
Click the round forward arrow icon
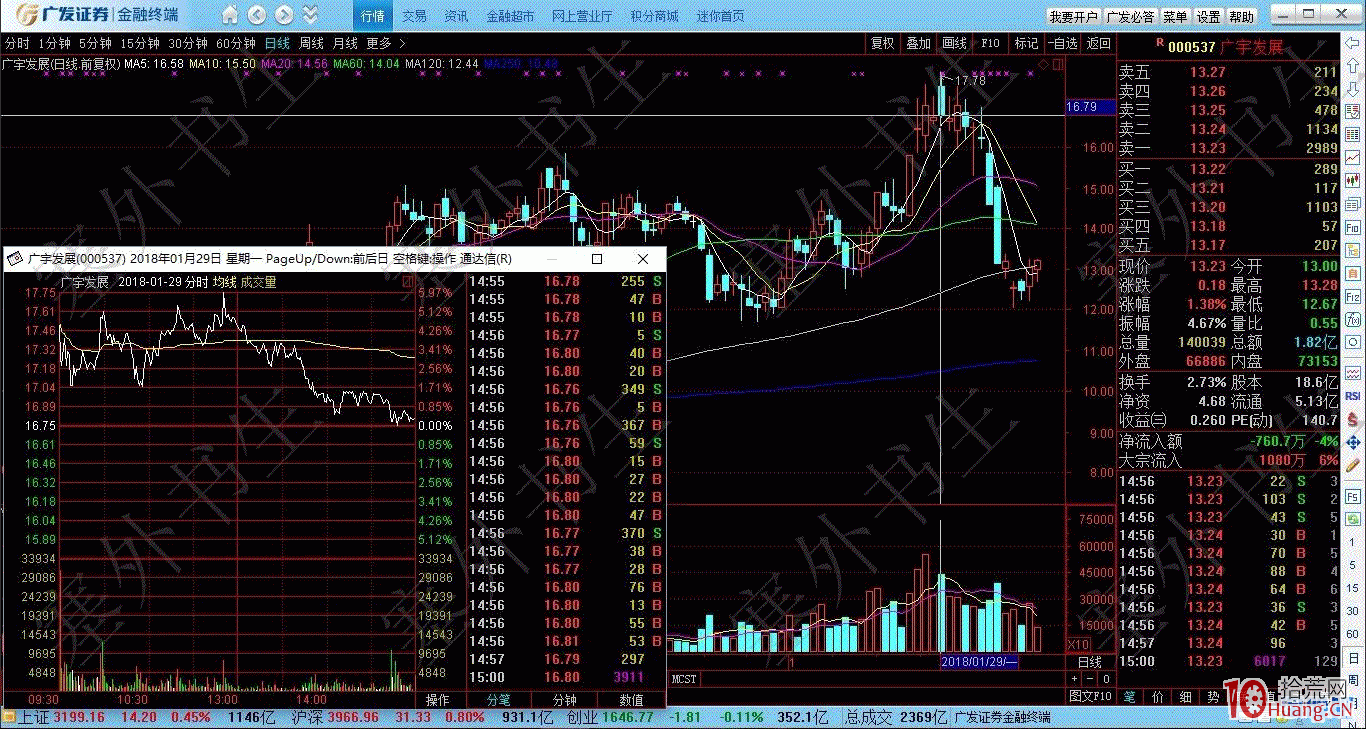[284, 15]
